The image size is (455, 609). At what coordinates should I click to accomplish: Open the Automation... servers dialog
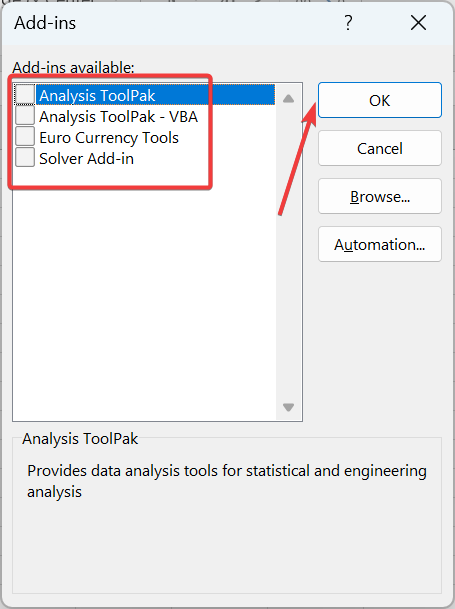380,245
